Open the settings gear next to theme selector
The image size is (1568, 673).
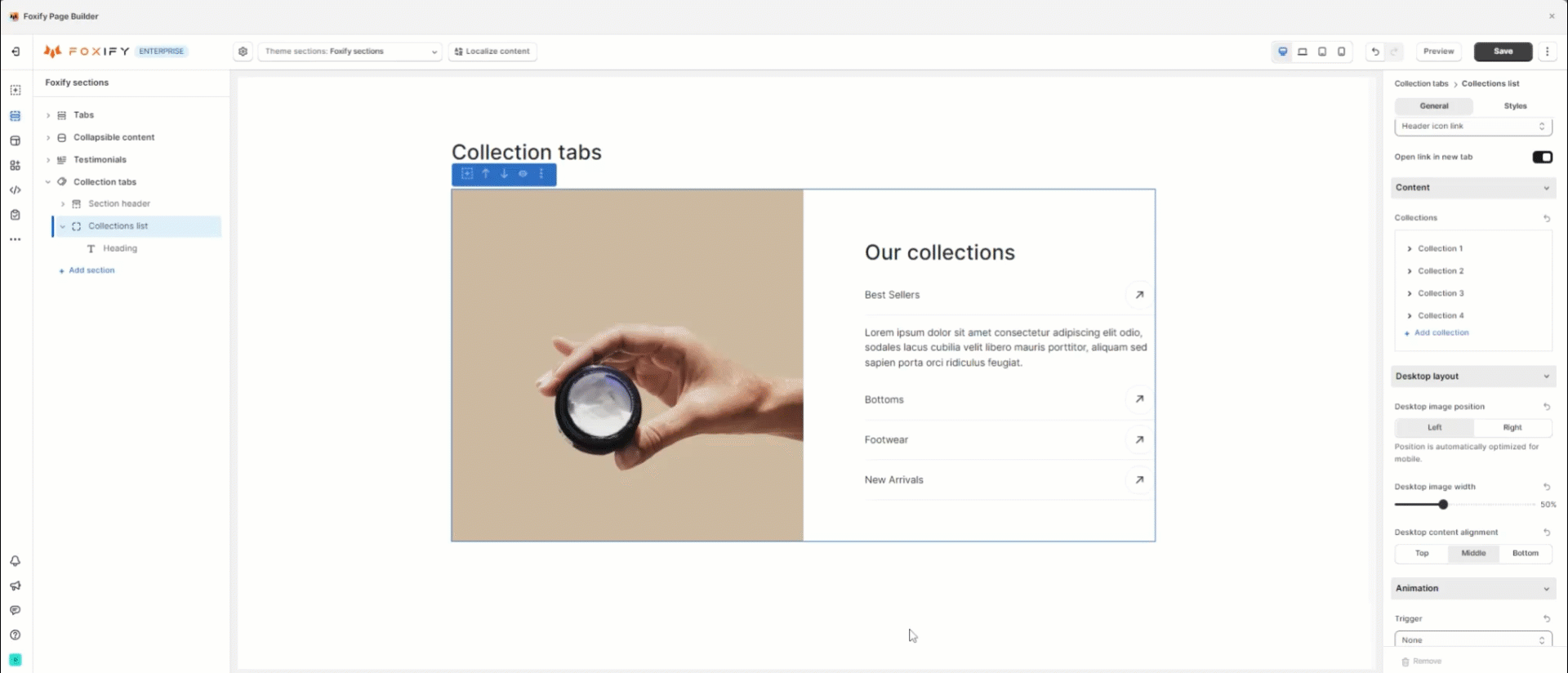(243, 51)
